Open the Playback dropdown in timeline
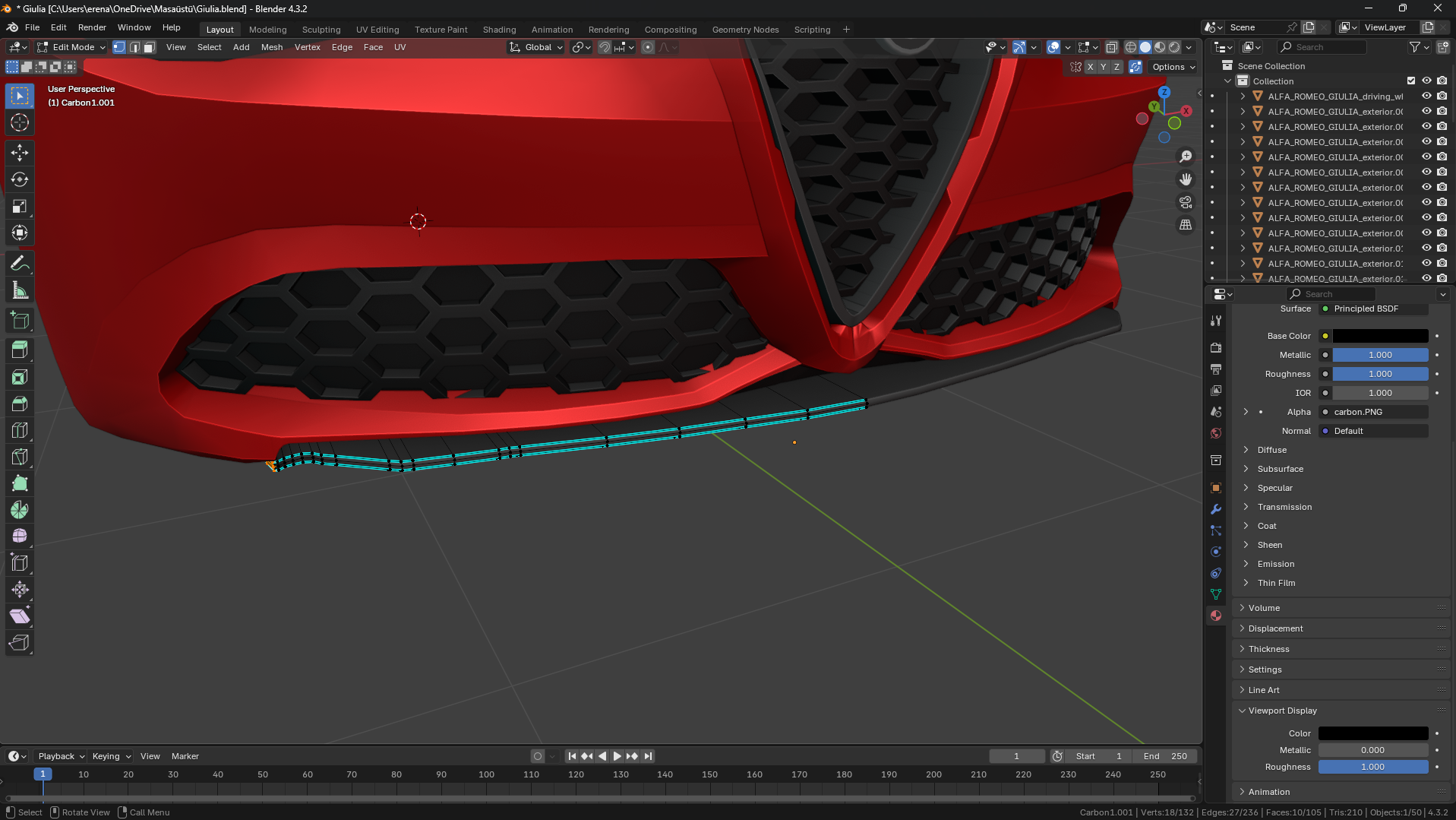This screenshot has width=1456, height=820. click(61, 756)
